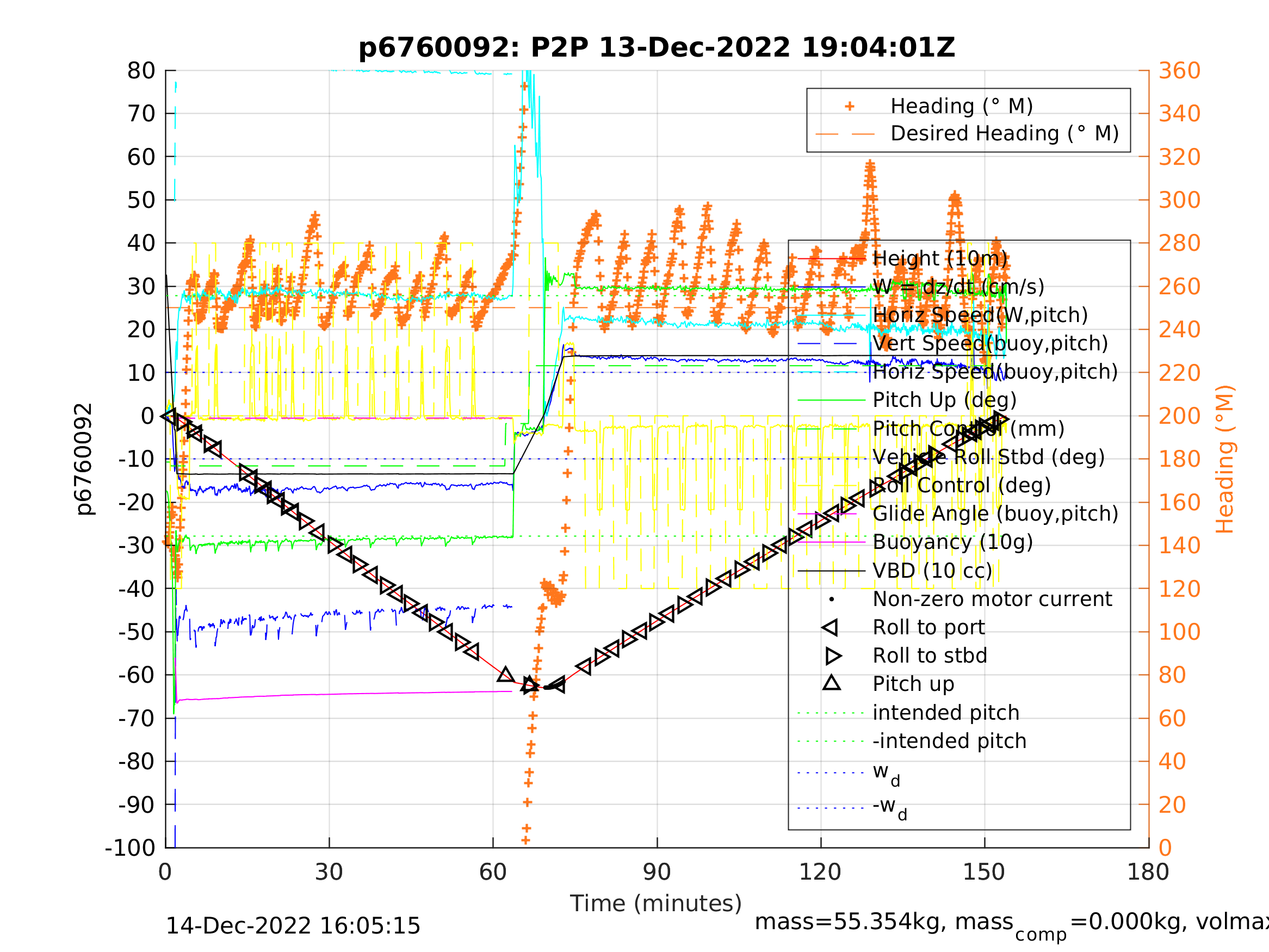Click the magenta Buoyancy line sample in legend
1269x952 pixels.
point(831,542)
